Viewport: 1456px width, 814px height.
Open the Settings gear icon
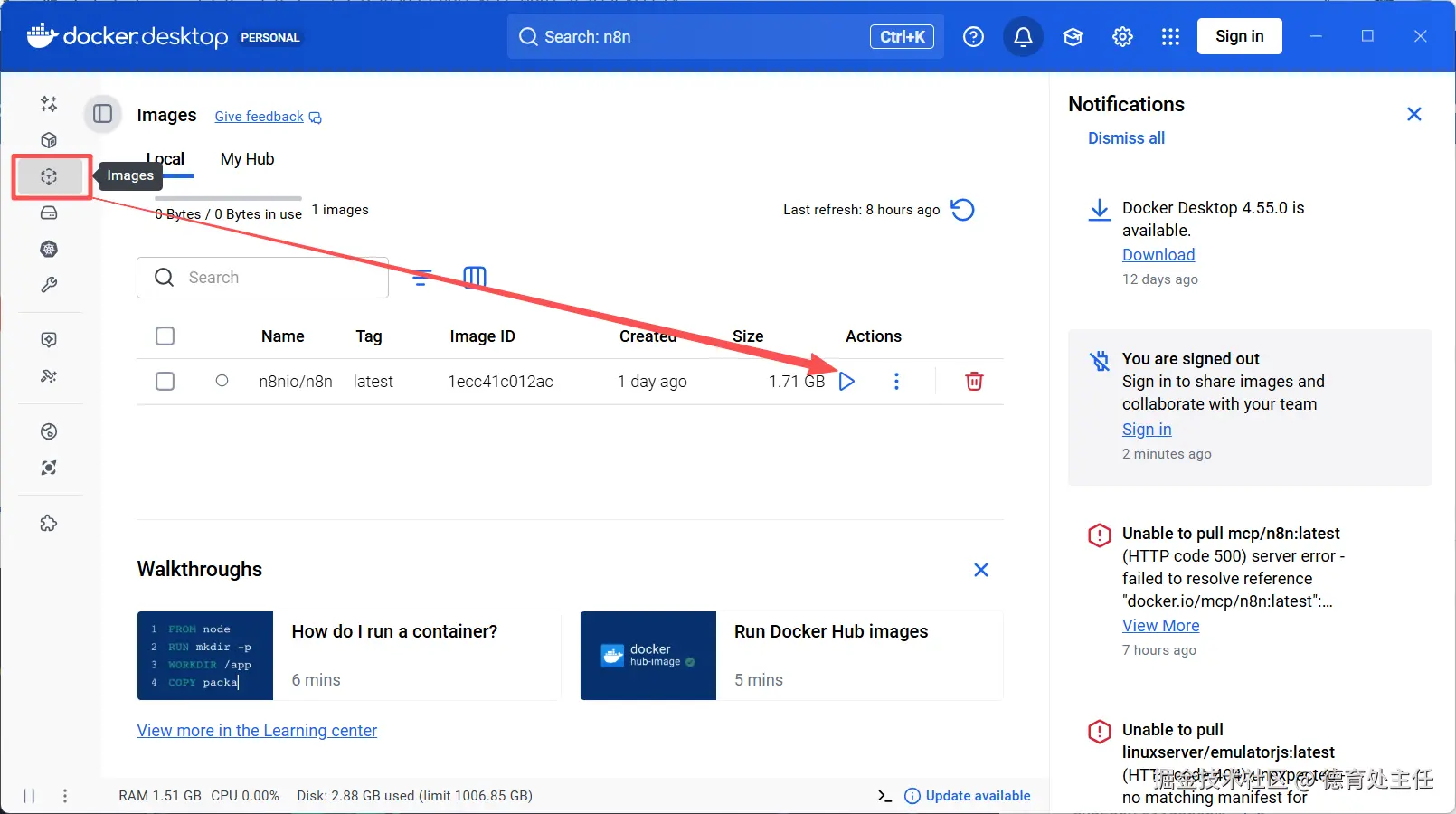pyautogui.click(x=1122, y=37)
